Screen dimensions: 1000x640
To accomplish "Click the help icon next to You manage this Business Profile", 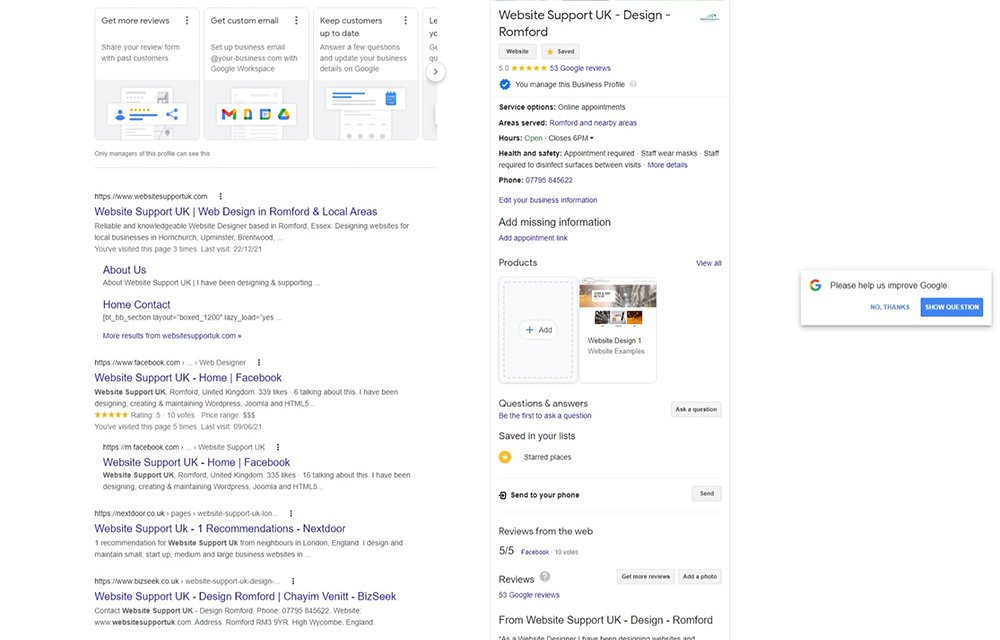I will click(633, 84).
